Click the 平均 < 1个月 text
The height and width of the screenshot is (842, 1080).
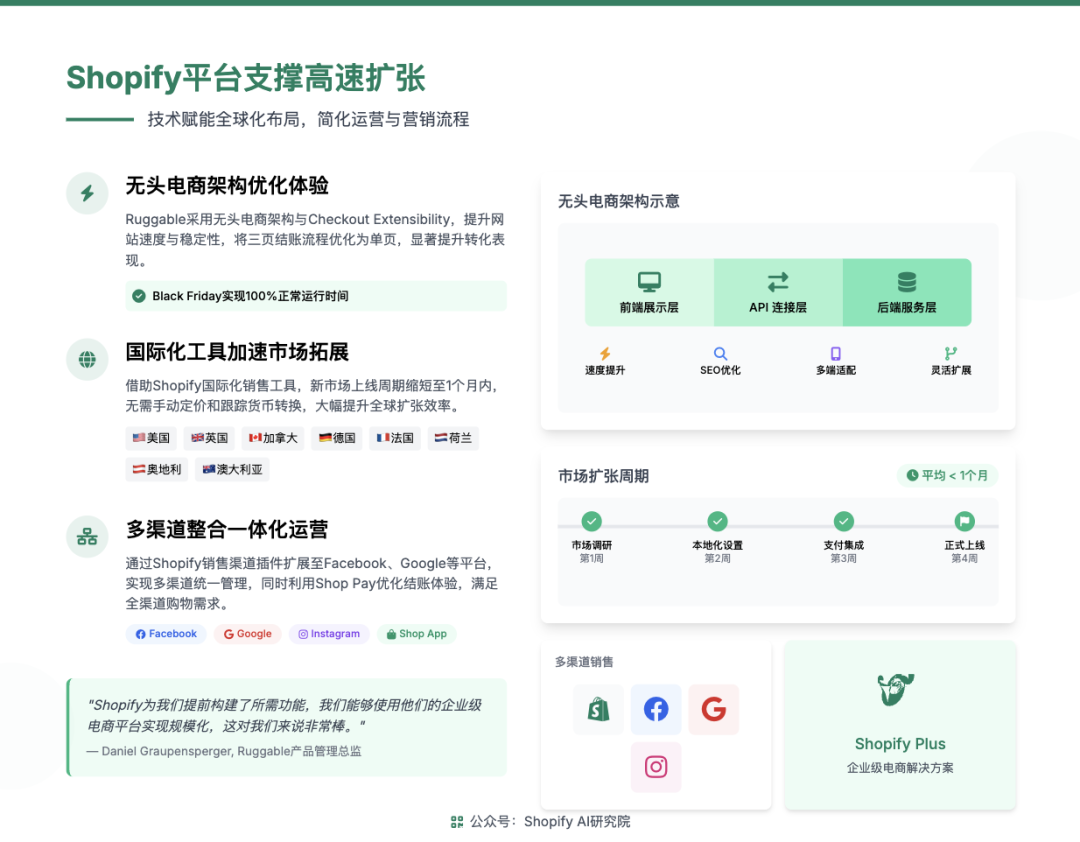click(x=955, y=475)
